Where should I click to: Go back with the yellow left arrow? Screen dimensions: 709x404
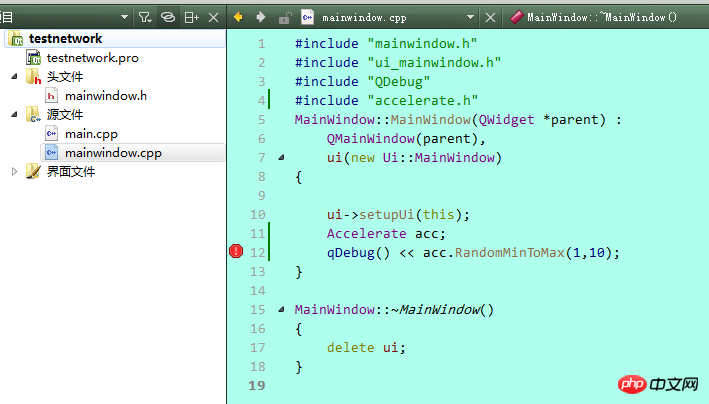[x=238, y=17]
